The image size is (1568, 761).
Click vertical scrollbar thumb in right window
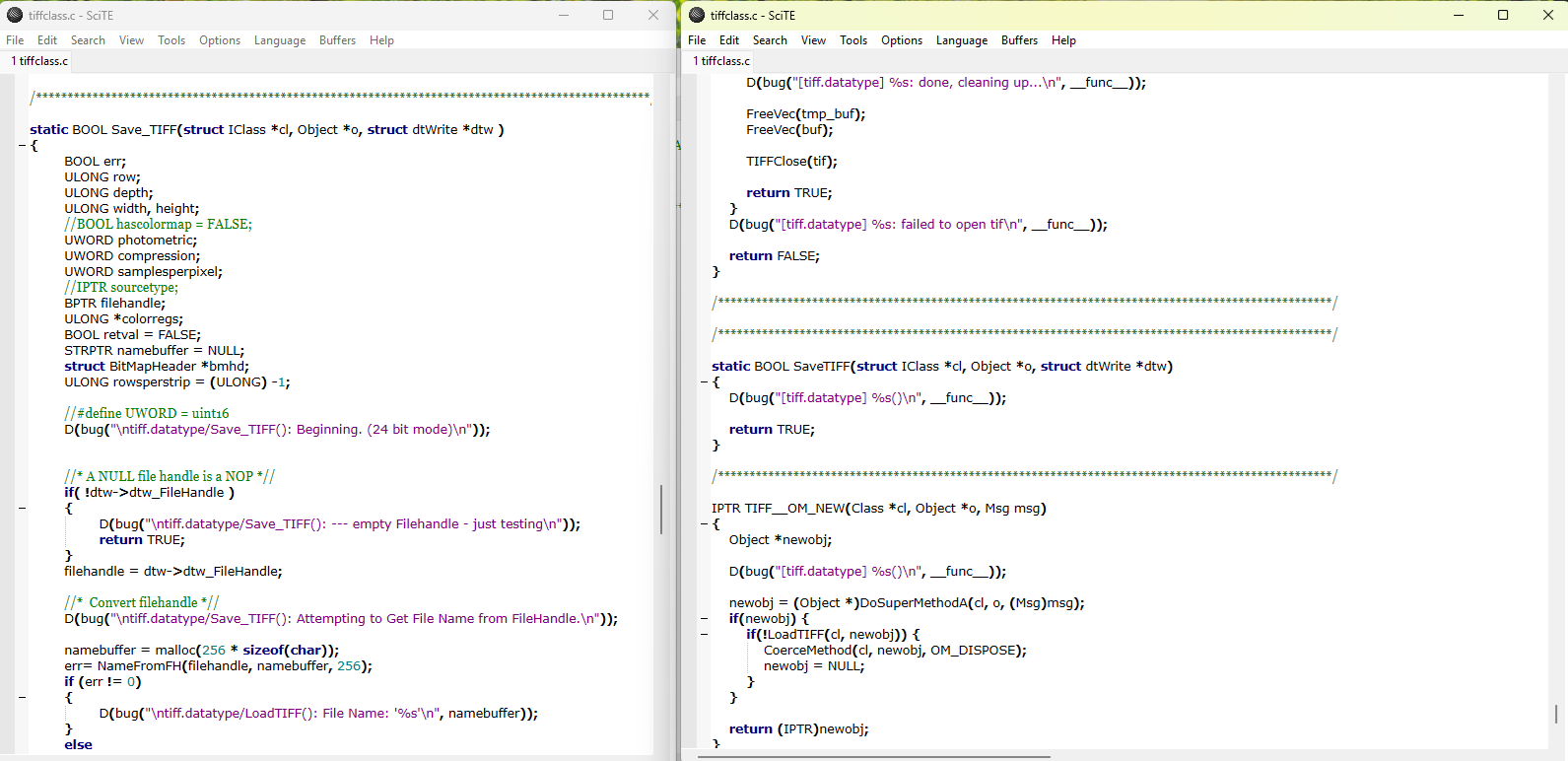[x=1556, y=714]
